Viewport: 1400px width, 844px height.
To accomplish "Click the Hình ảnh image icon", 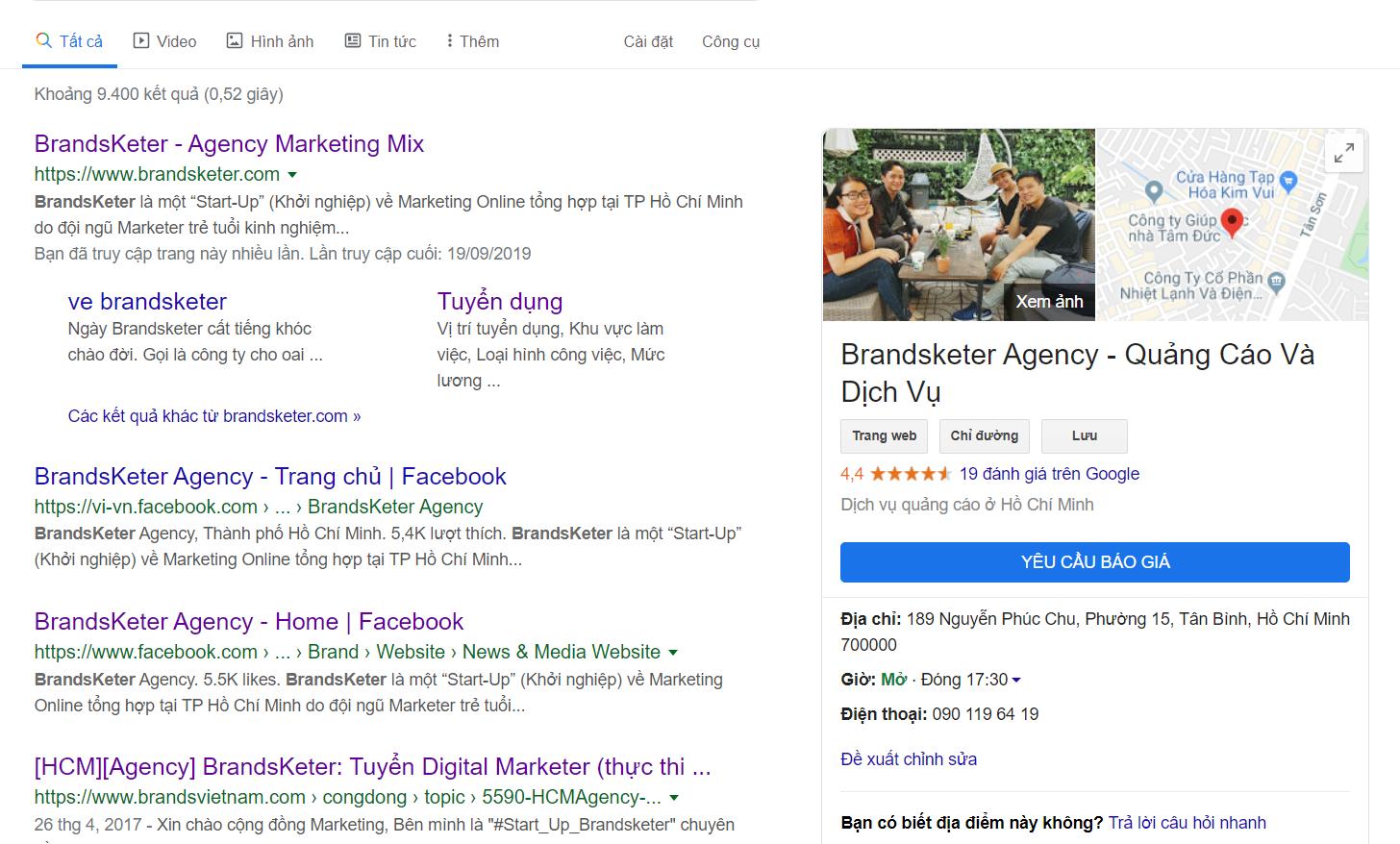I will click(235, 41).
